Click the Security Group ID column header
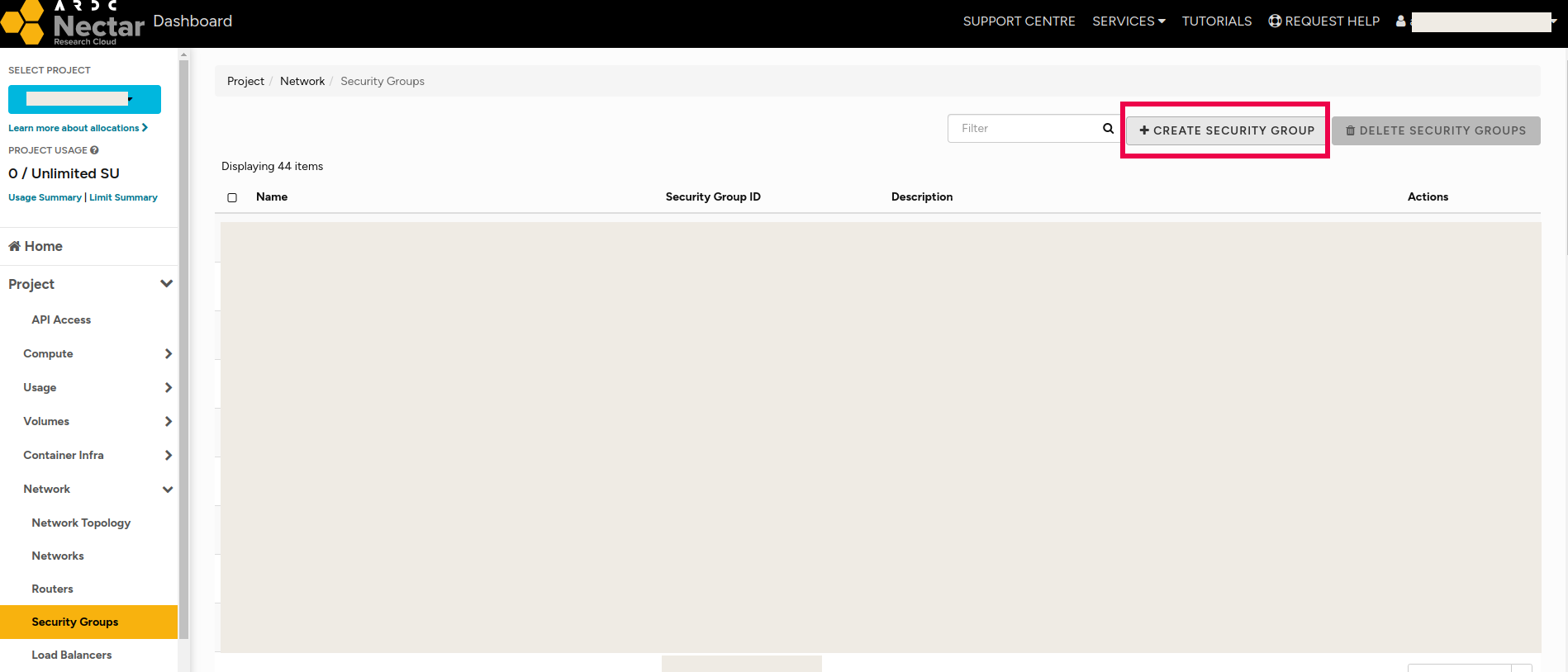1568x672 pixels. pos(713,196)
